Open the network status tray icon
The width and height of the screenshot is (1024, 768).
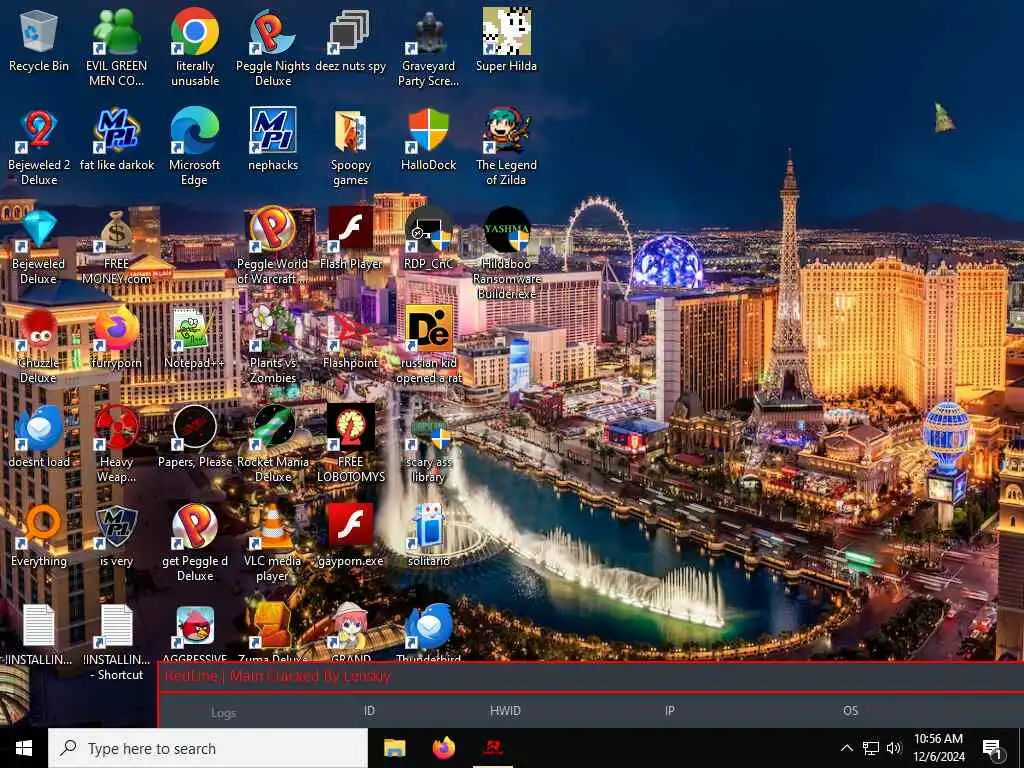[871, 748]
